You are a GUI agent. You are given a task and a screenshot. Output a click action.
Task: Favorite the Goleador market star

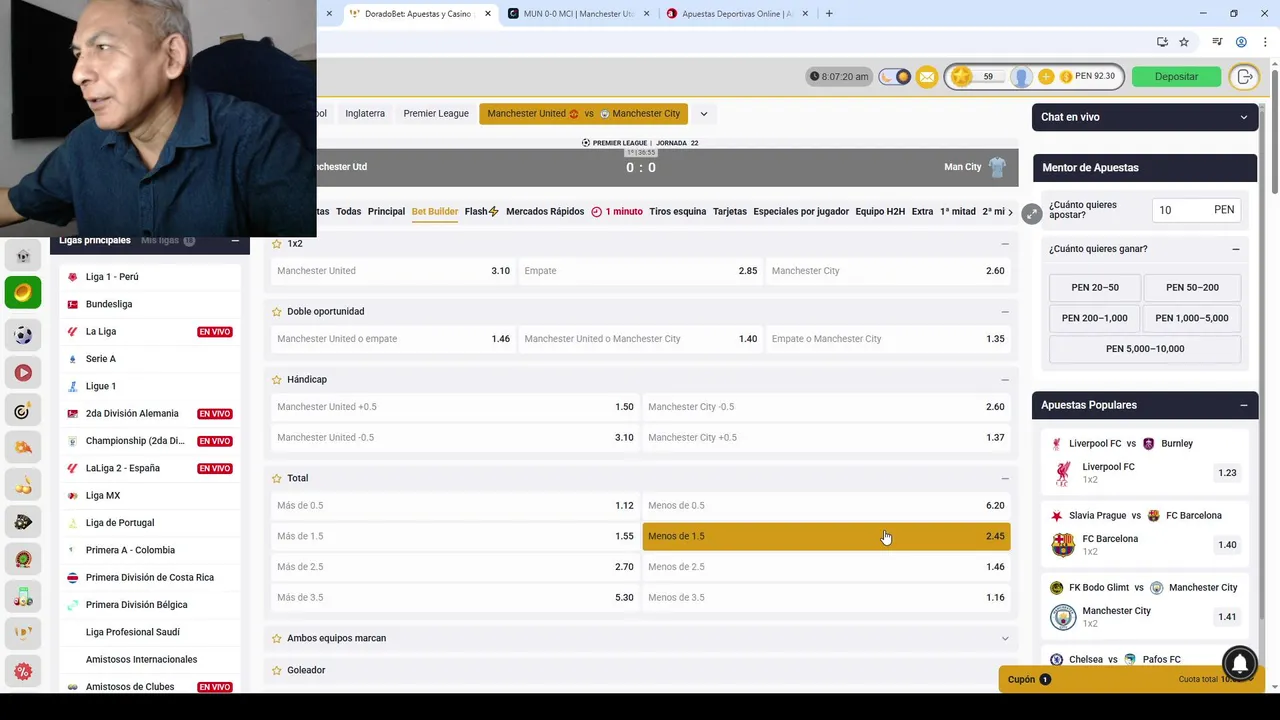(277, 670)
